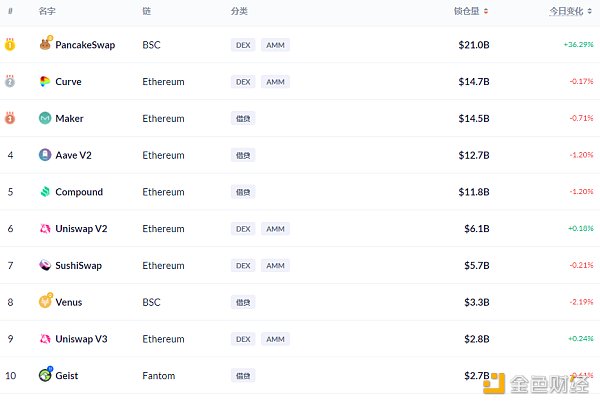Image resolution: width=600 pixels, height=405 pixels.
Task: Open the Compound protocol name link
Action: (x=79, y=192)
